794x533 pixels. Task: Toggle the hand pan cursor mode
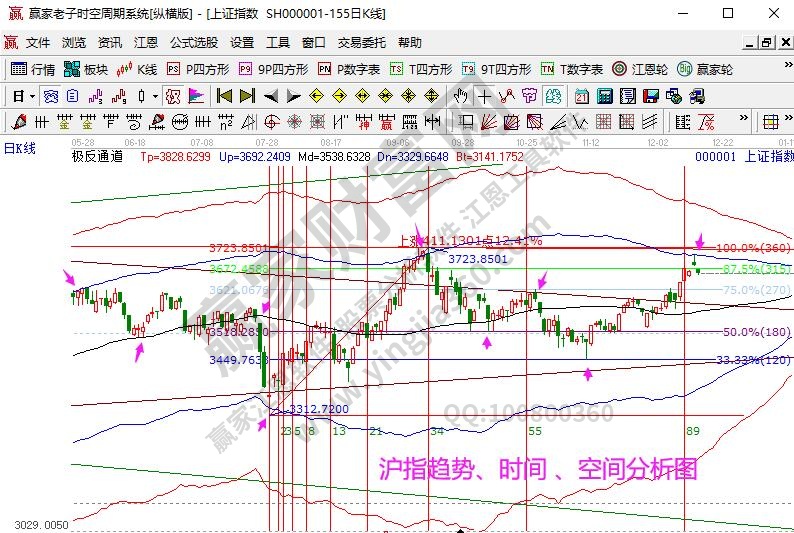coord(461,96)
